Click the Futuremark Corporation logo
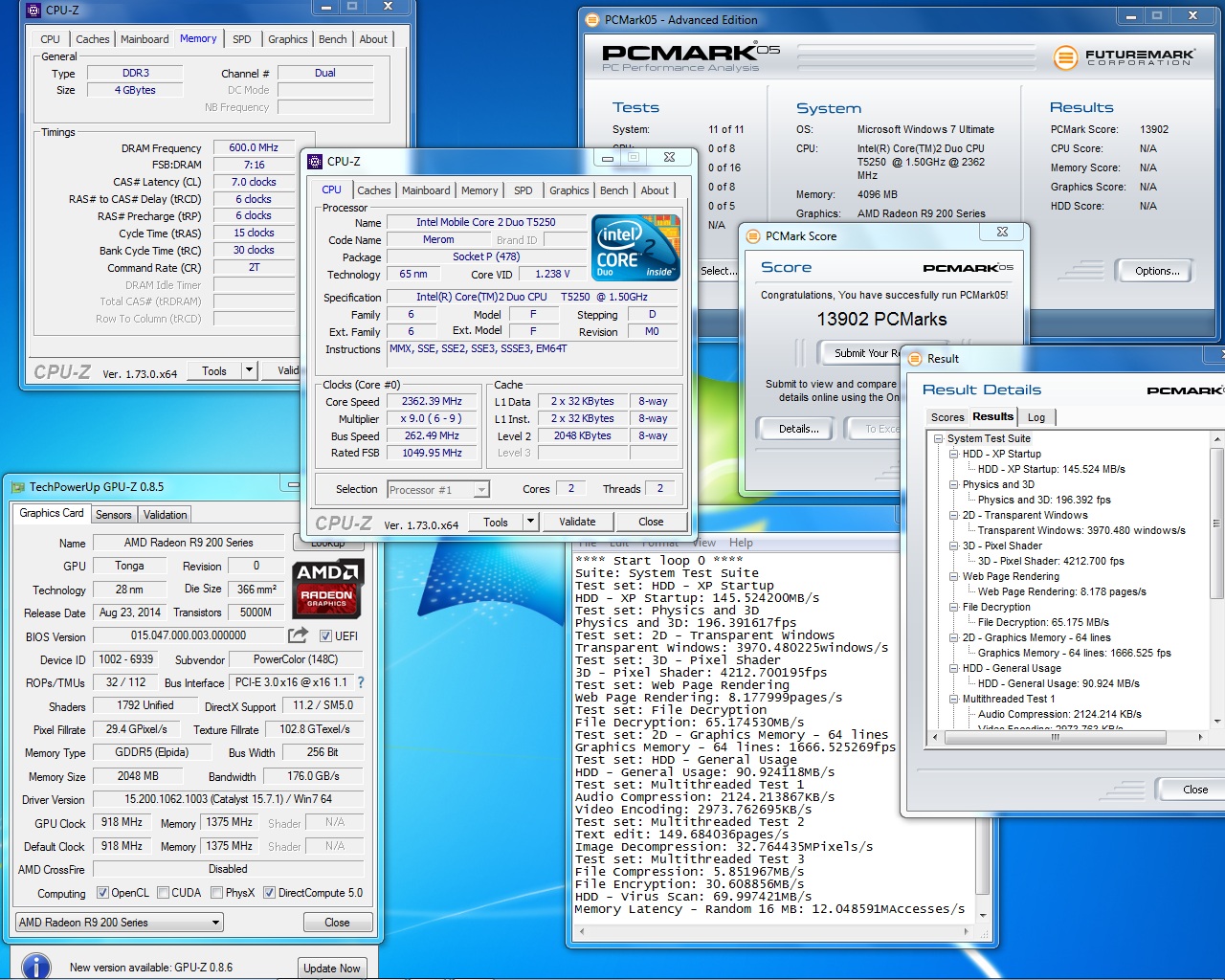The width and height of the screenshot is (1225, 980). coord(1125,57)
